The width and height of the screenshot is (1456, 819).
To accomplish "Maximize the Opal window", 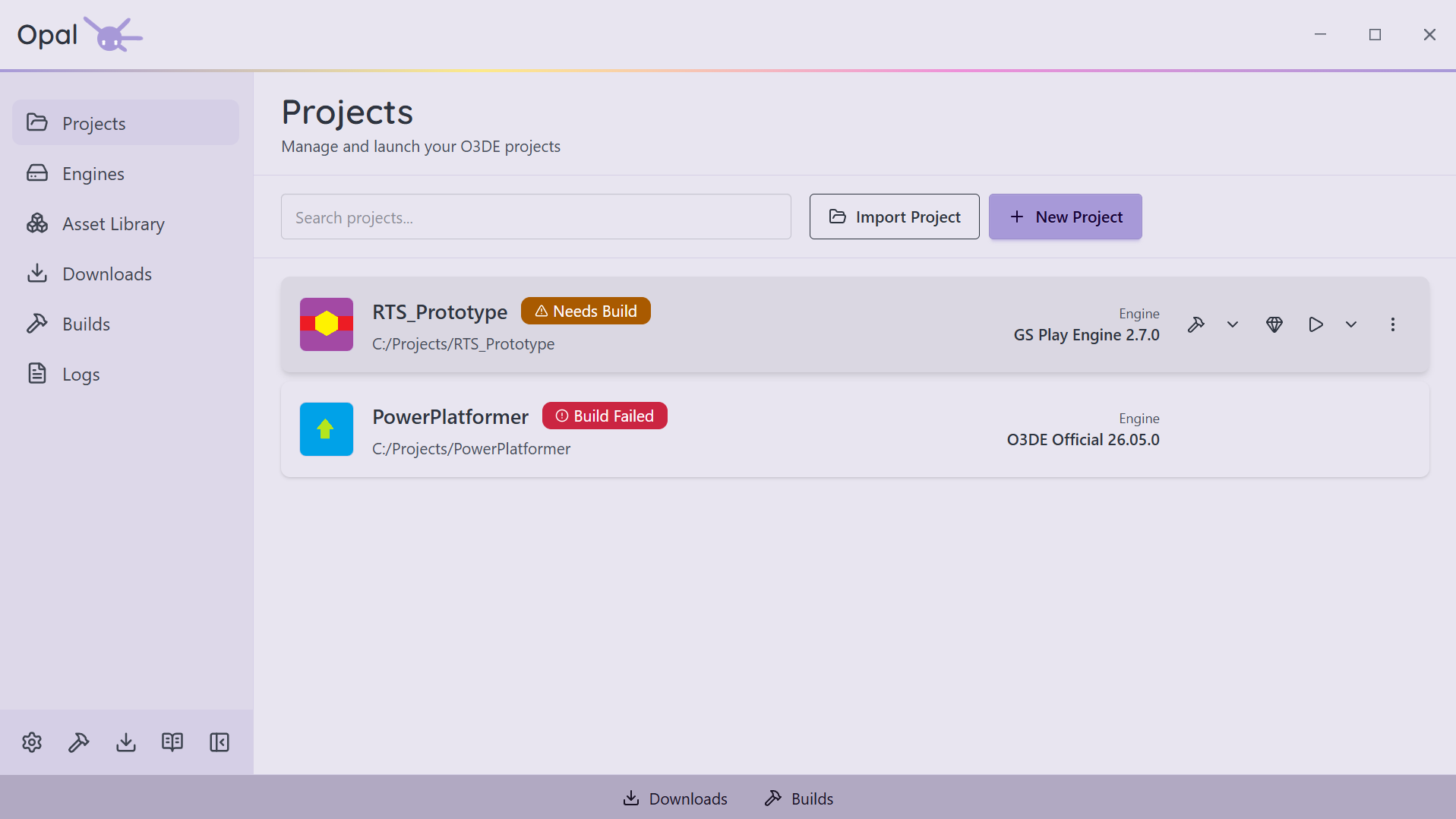I will click(1375, 35).
